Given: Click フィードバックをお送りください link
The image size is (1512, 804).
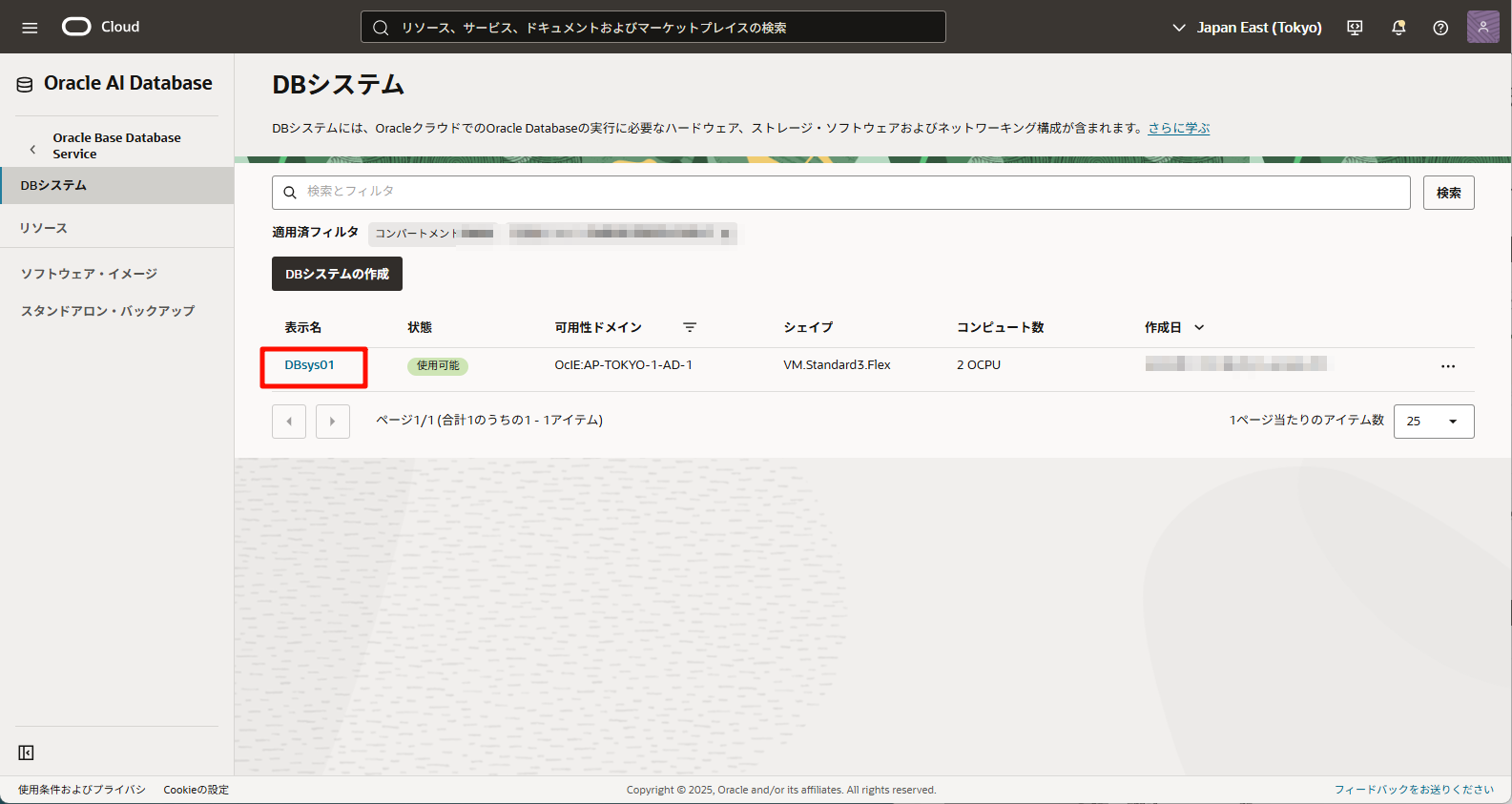Looking at the screenshot, I should click(x=1414, y=790).
